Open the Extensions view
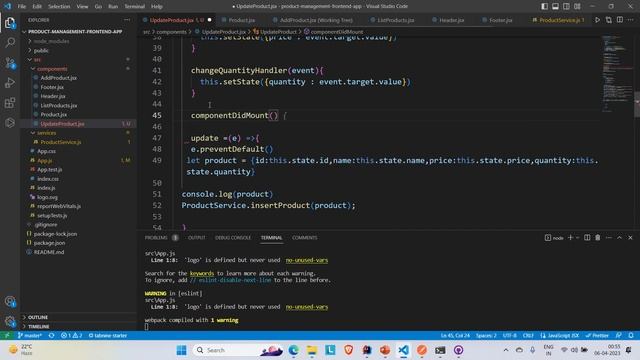This screenshot has height=360, width=640. pos(10,103)
